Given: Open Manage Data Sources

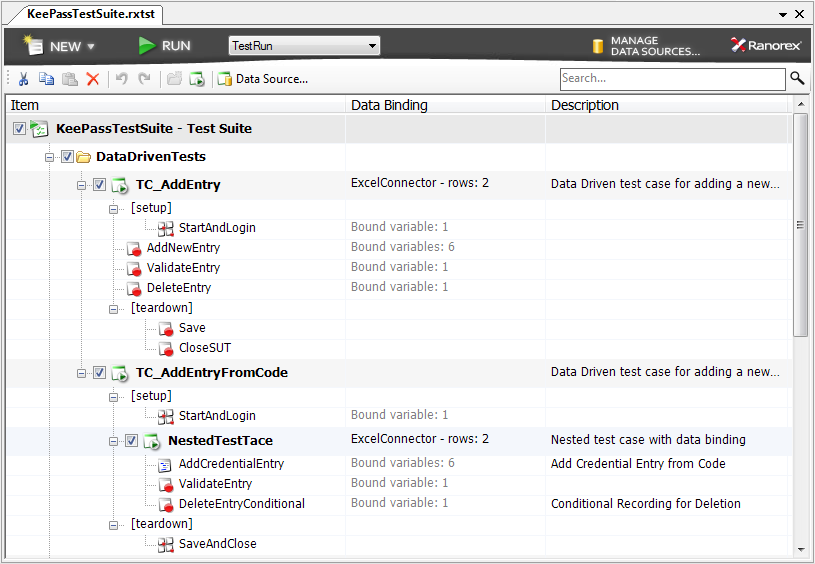Looking at the screenshot, I should 646,46.
